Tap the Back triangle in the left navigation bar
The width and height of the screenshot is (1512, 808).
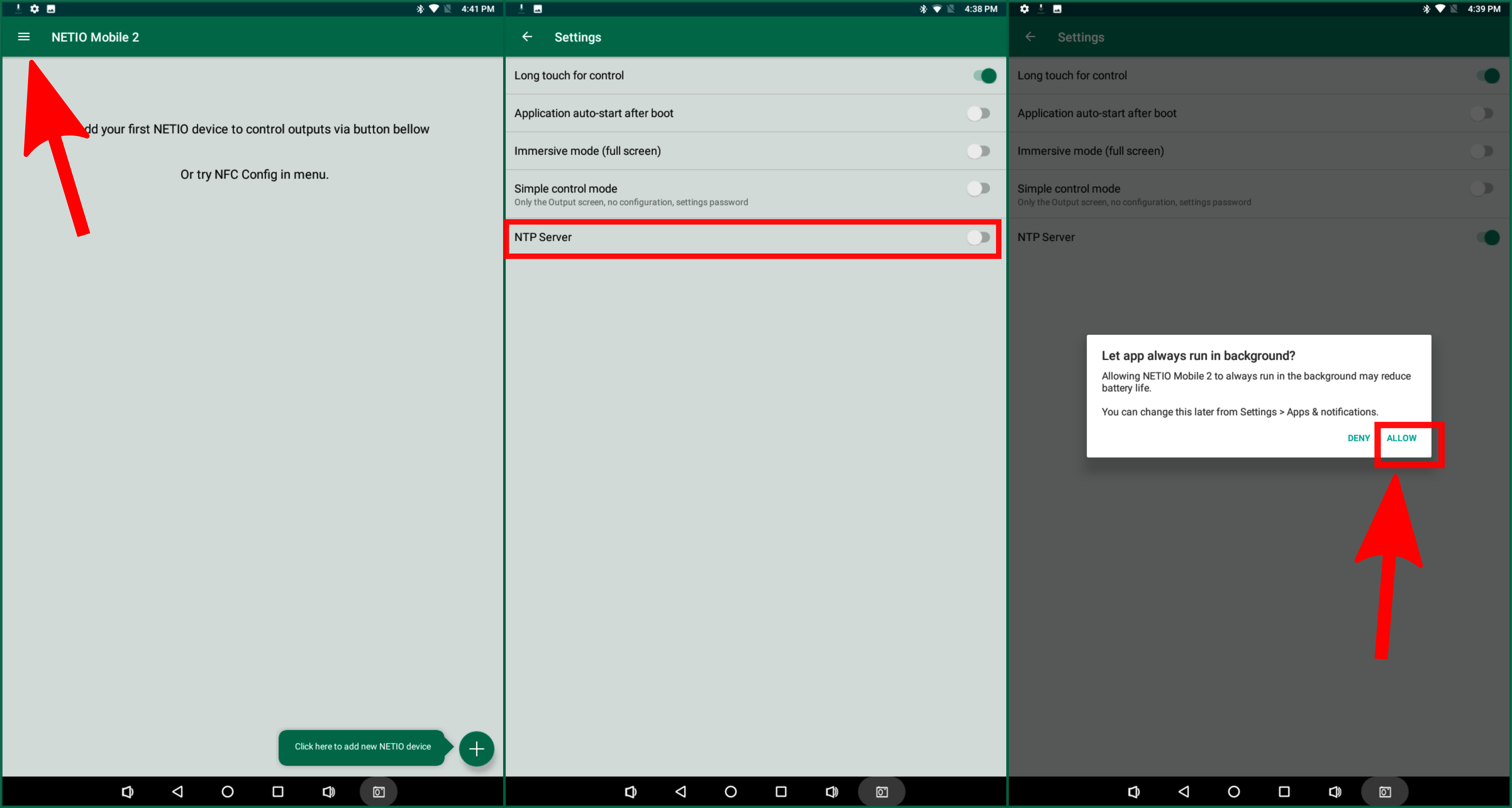[x=177, y=791]
